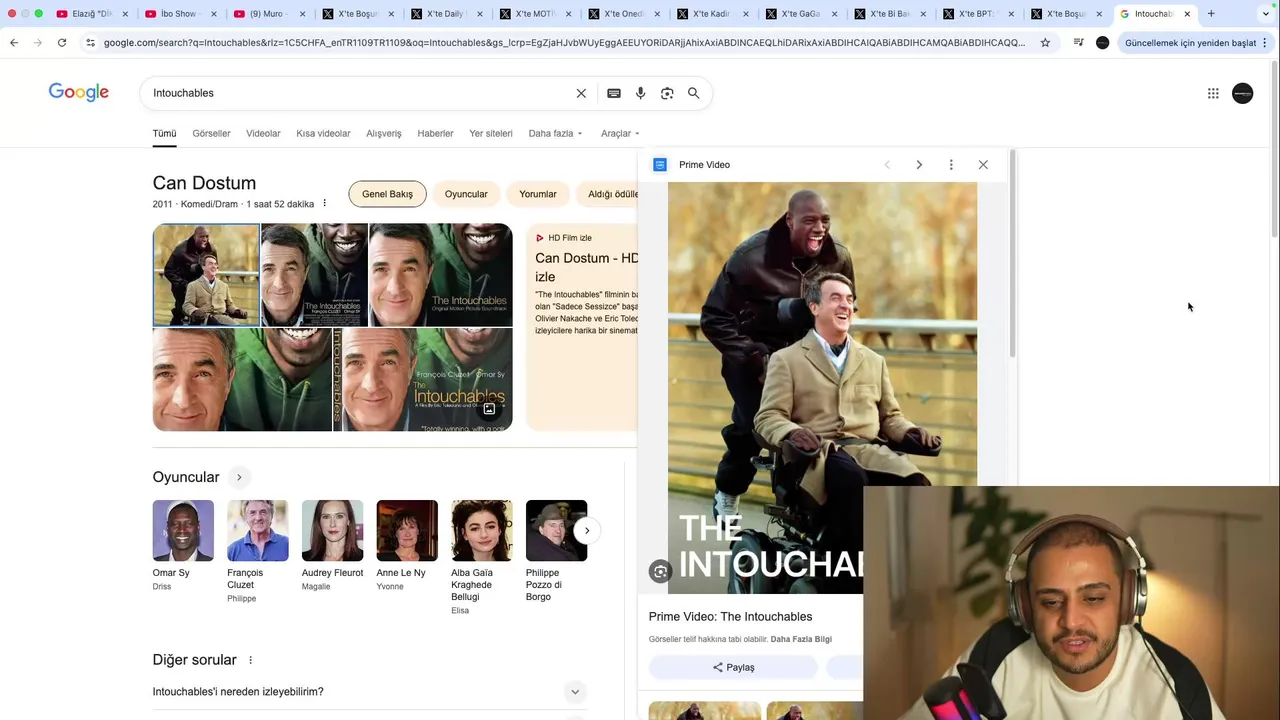Click the Paylaş button
Viewport: 1280px width, 720px height.
[733, 667]
